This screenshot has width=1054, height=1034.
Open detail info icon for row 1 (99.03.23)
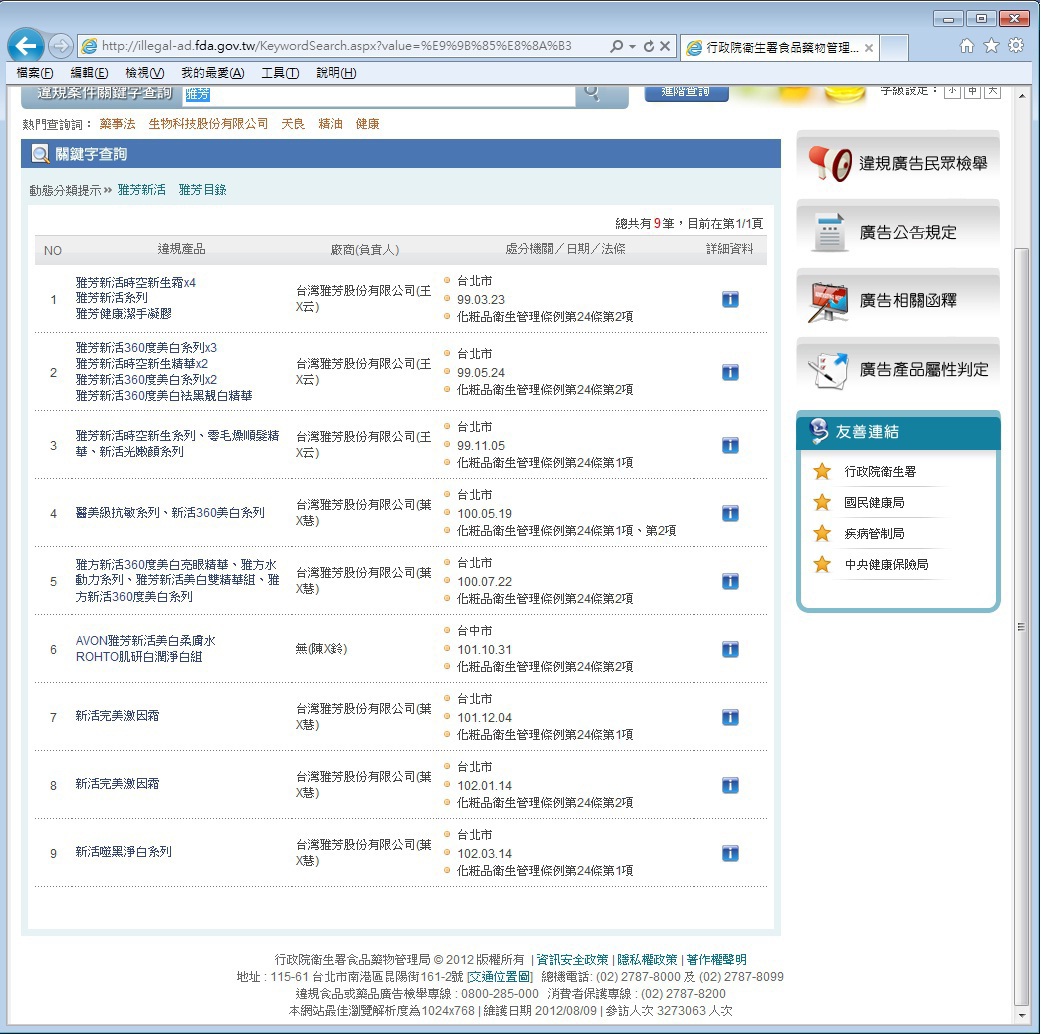coord(730,299)
